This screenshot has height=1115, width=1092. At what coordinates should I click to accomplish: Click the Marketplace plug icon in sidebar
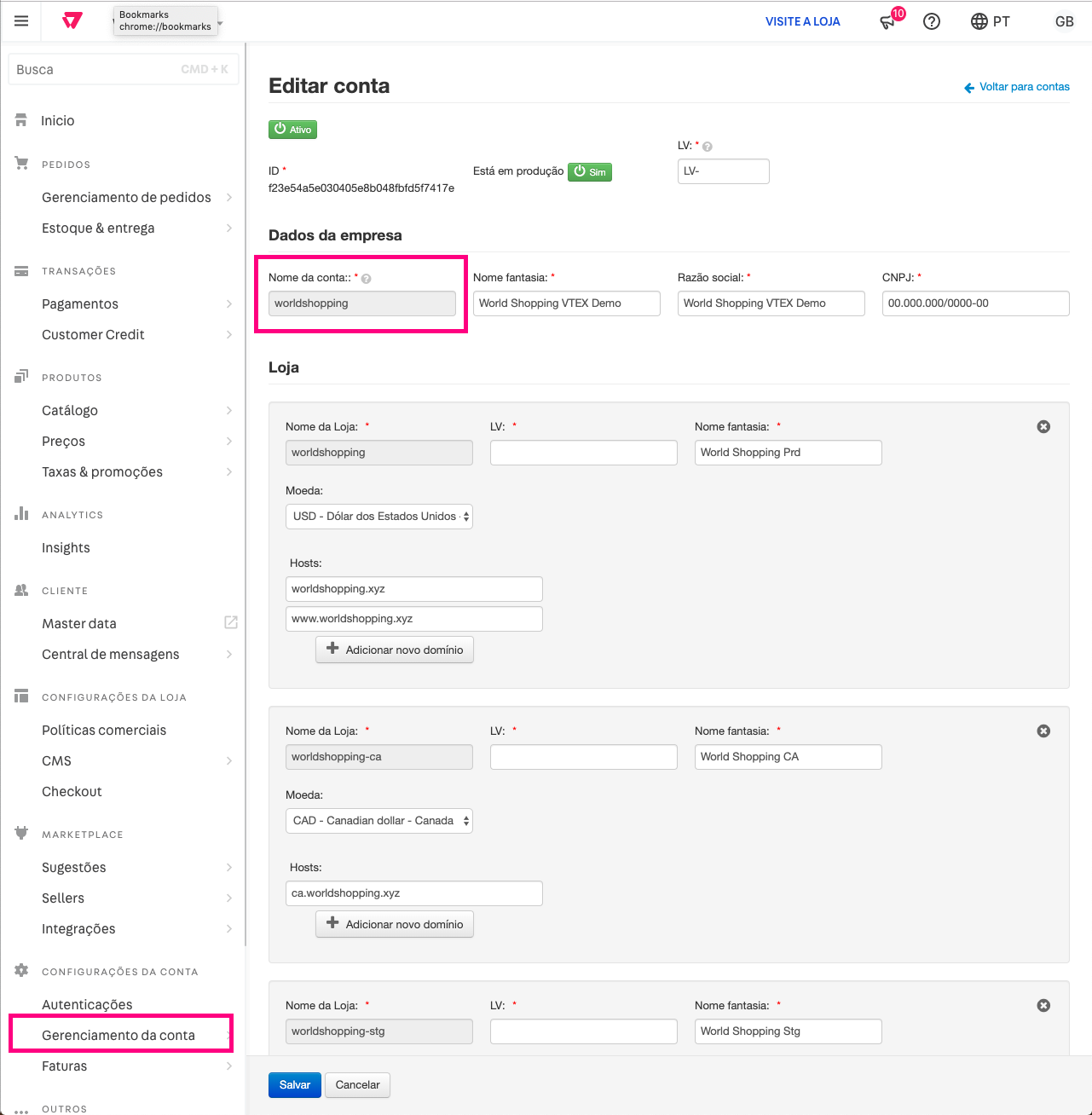pyautogui.click(x=20, y=833)
